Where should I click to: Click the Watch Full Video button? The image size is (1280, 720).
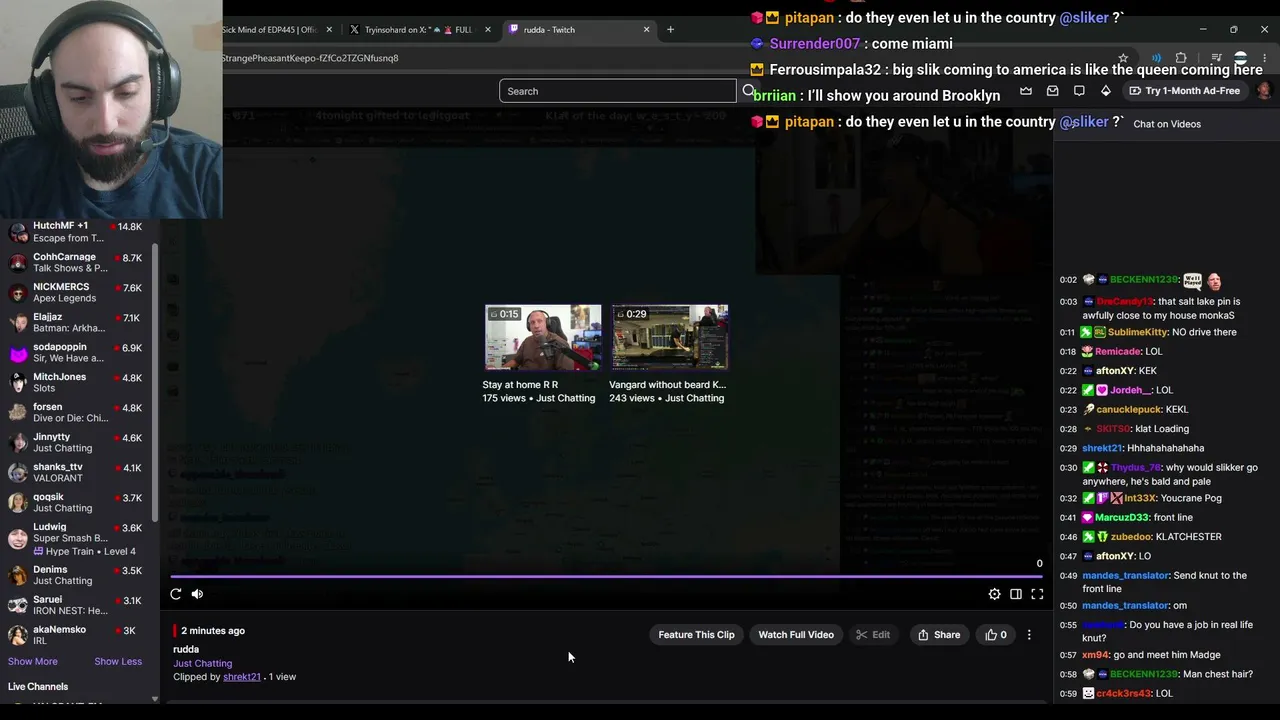click(796, 635)
